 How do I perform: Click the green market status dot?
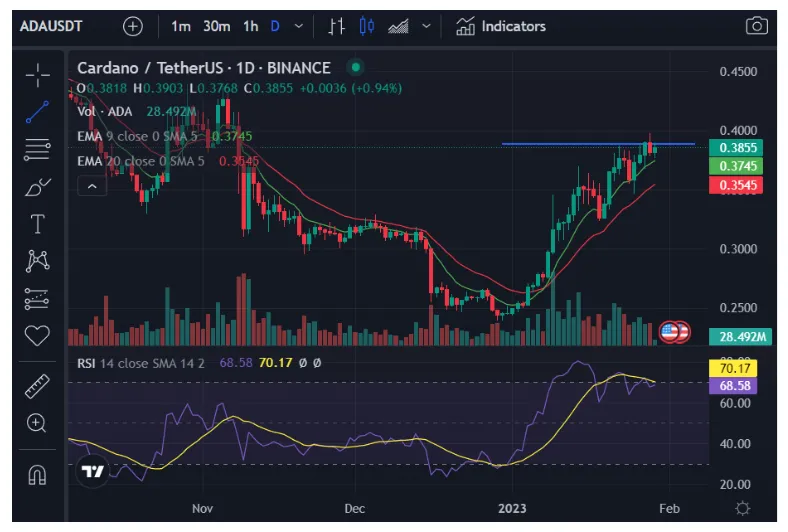tap(356, 67)
